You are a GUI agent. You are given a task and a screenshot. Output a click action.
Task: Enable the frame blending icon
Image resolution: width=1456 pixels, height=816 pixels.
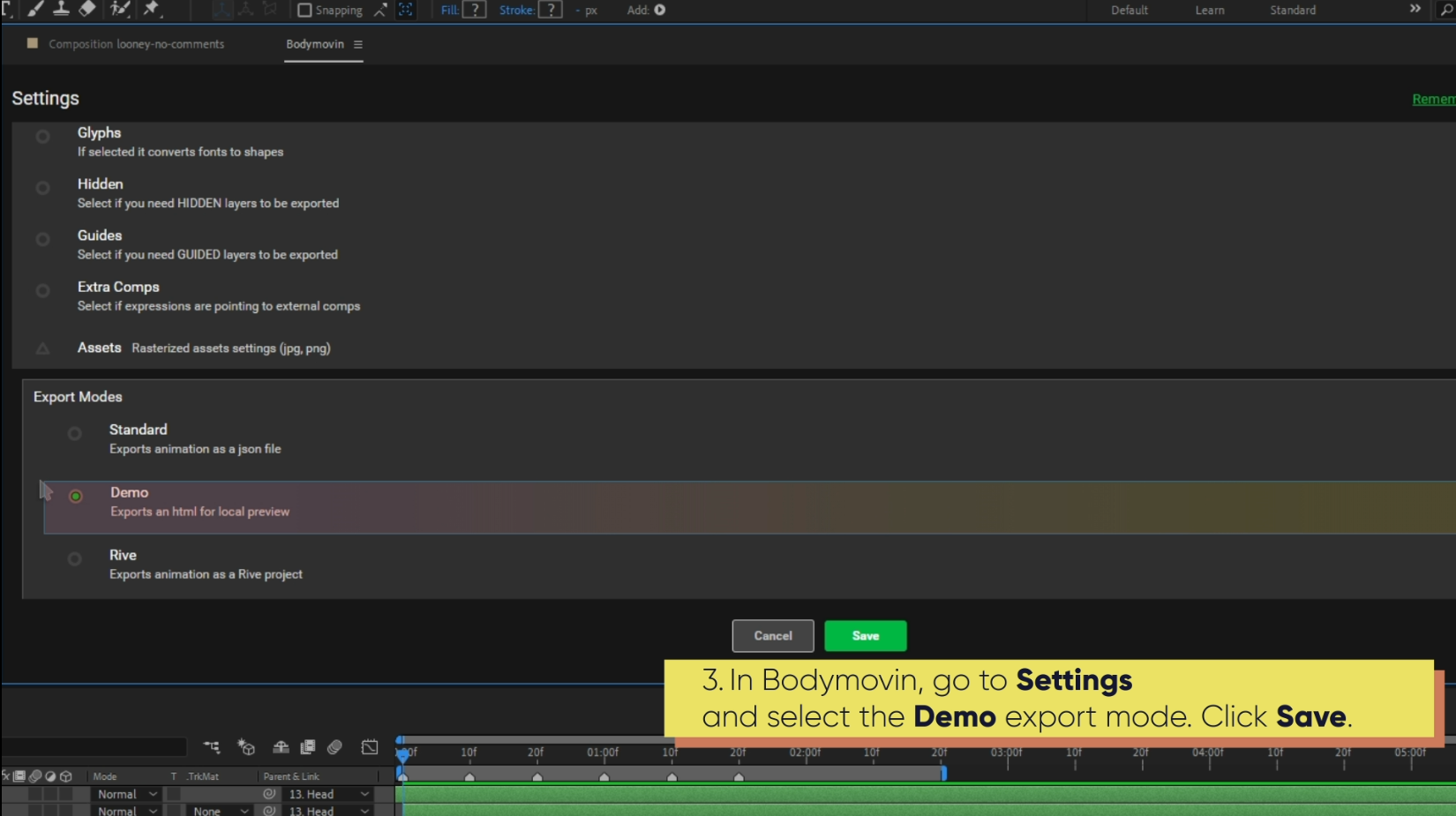pos(307,747)
